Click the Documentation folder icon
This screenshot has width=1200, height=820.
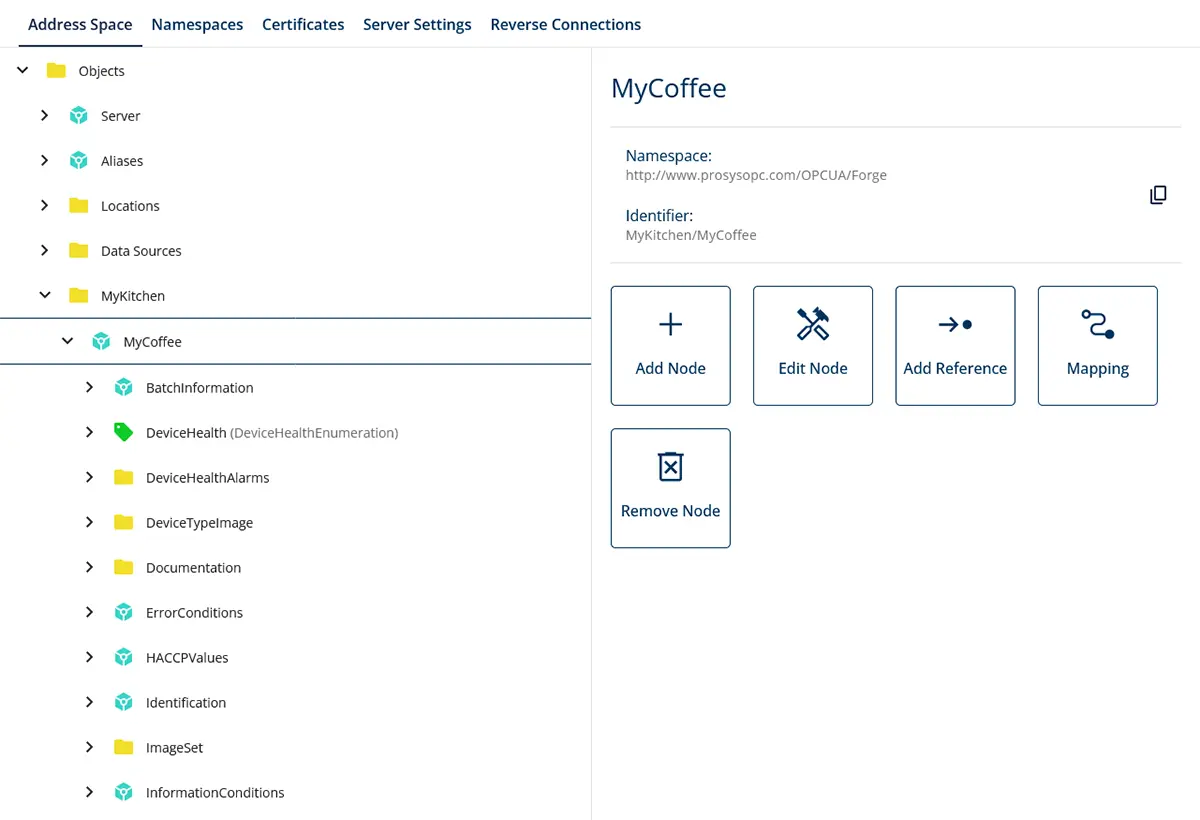pyautogui.click(x=124, y=568)
